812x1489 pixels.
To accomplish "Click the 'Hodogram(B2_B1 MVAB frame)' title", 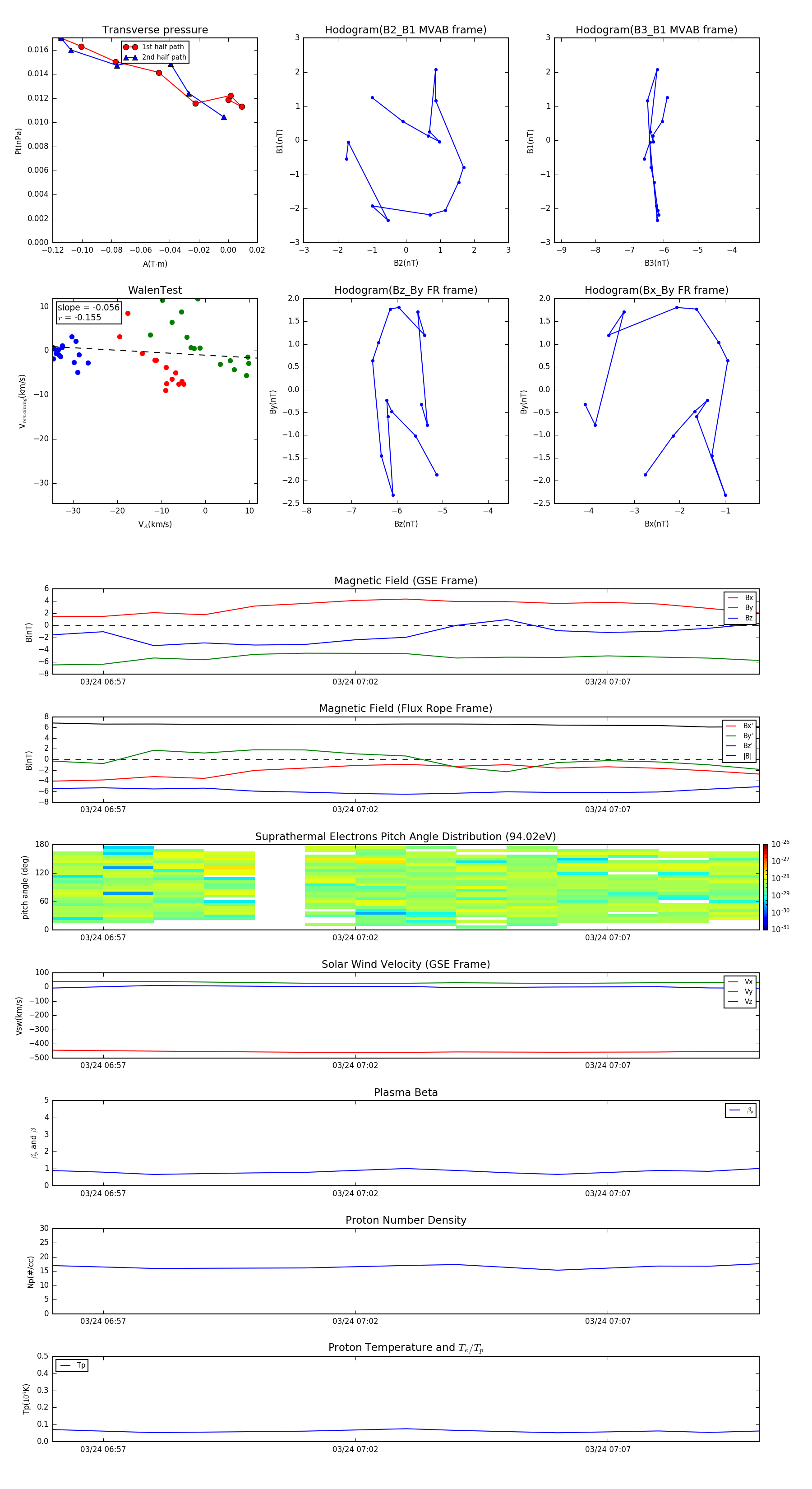I will pyautogui.click(x=406, y=30).
